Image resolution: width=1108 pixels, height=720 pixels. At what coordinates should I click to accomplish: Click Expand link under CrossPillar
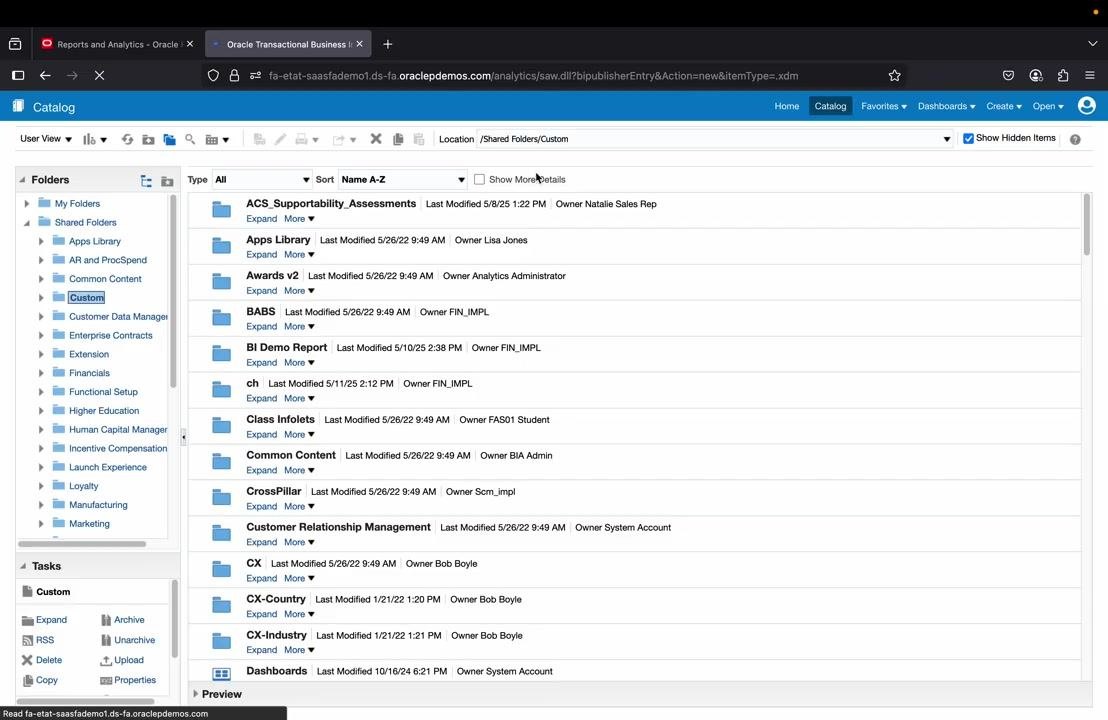[261, 506]
